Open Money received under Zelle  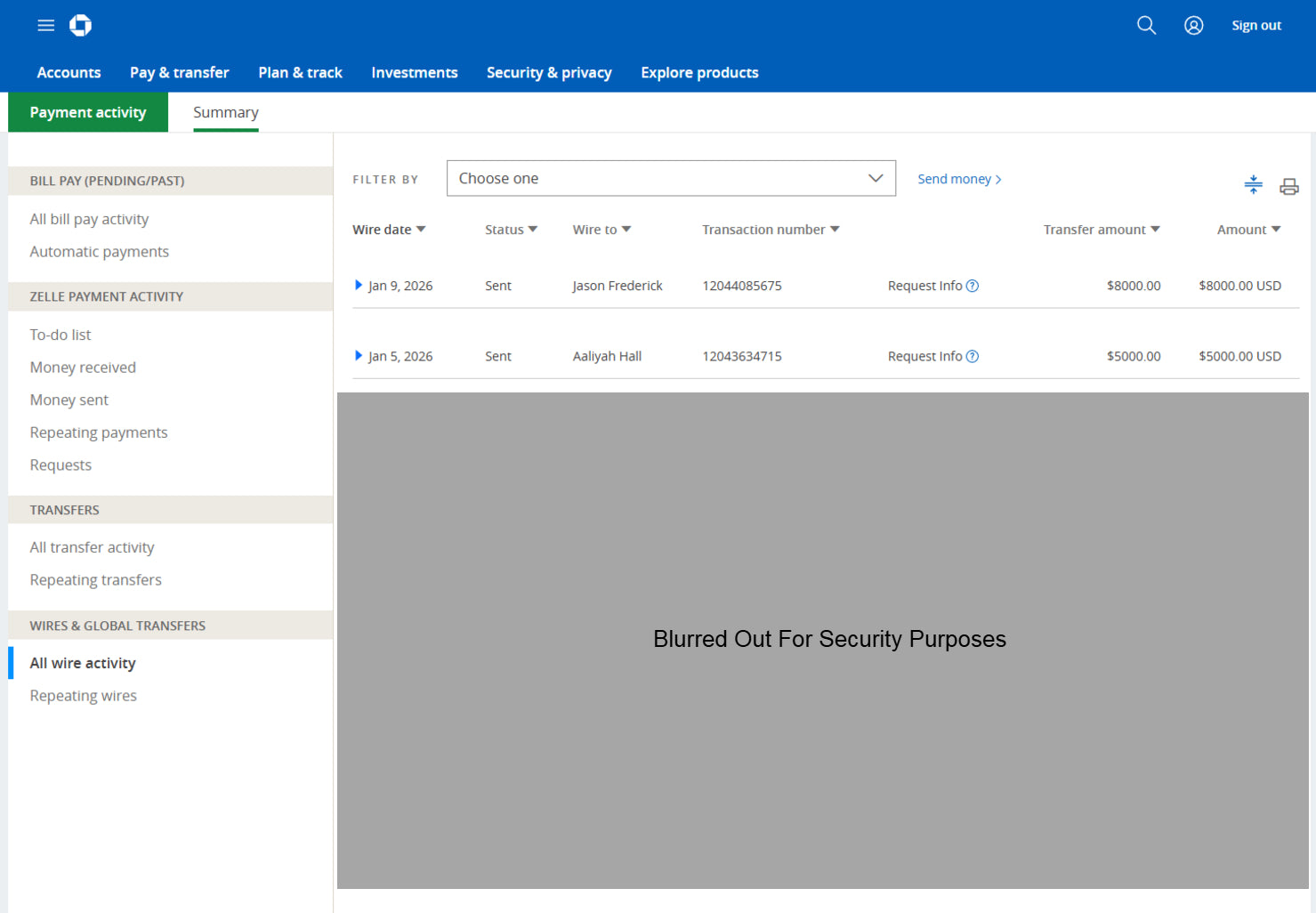pyautogui.click(x=83, y=368)
